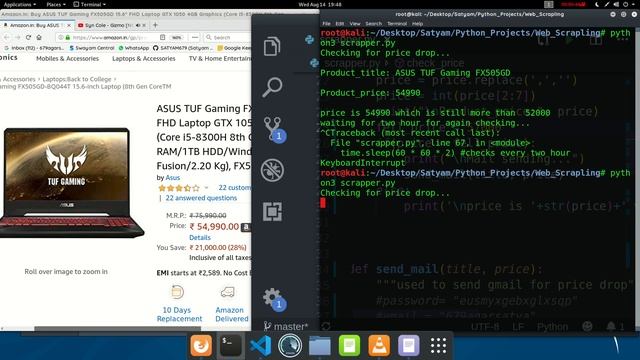The height and width of the screenshot is (360, 640).
Task: Open the Help menu in the terminal window
Action: [417, 24]
